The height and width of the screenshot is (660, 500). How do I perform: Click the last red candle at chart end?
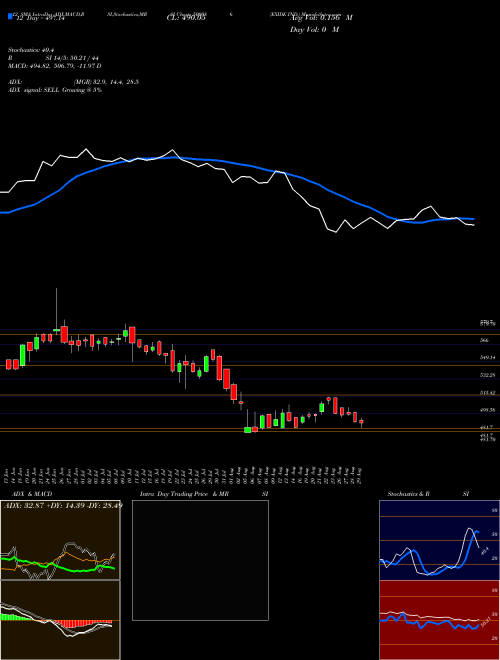[x=361, y=423]
